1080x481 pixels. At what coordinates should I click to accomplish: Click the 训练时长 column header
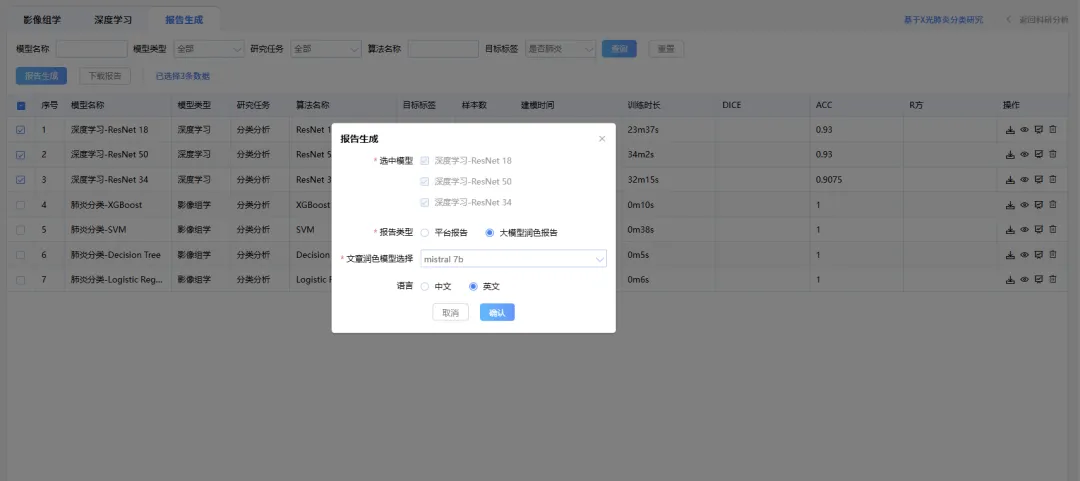[x=644, y=105]
